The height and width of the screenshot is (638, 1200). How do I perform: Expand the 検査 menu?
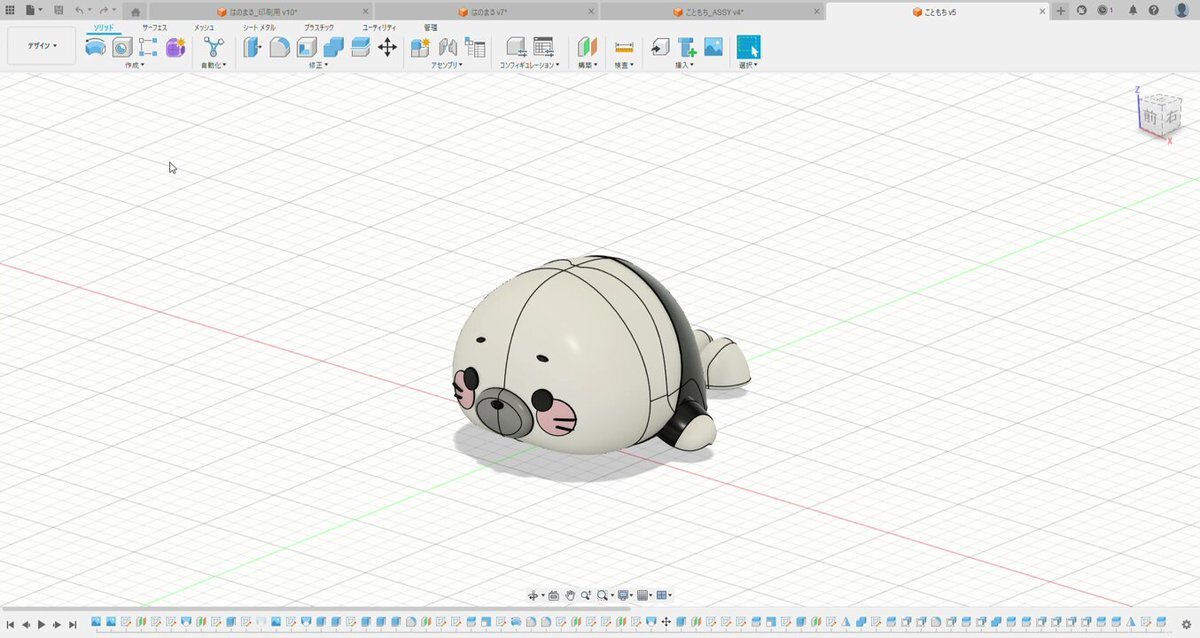(624, 65)
